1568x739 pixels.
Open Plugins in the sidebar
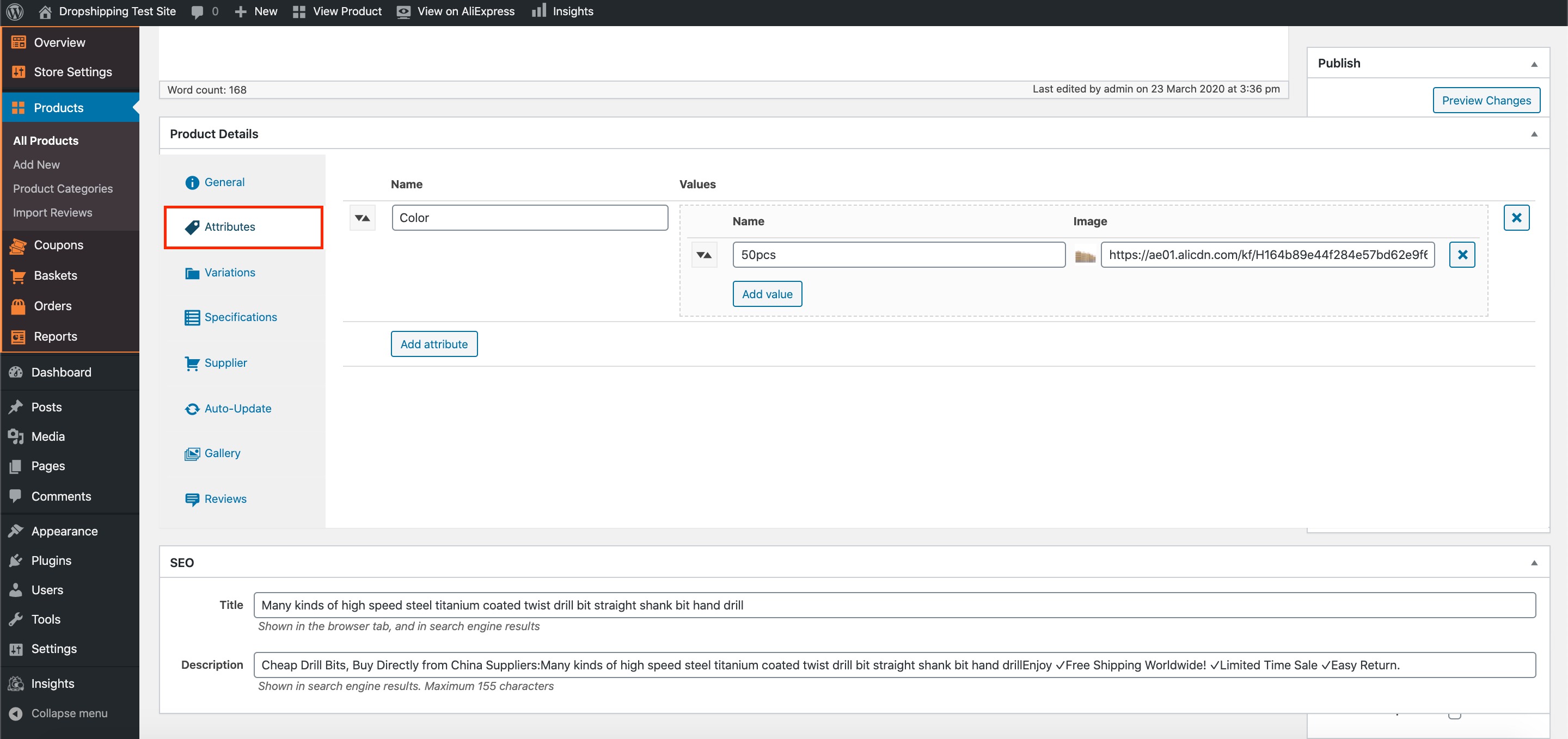tap(51, 560)
